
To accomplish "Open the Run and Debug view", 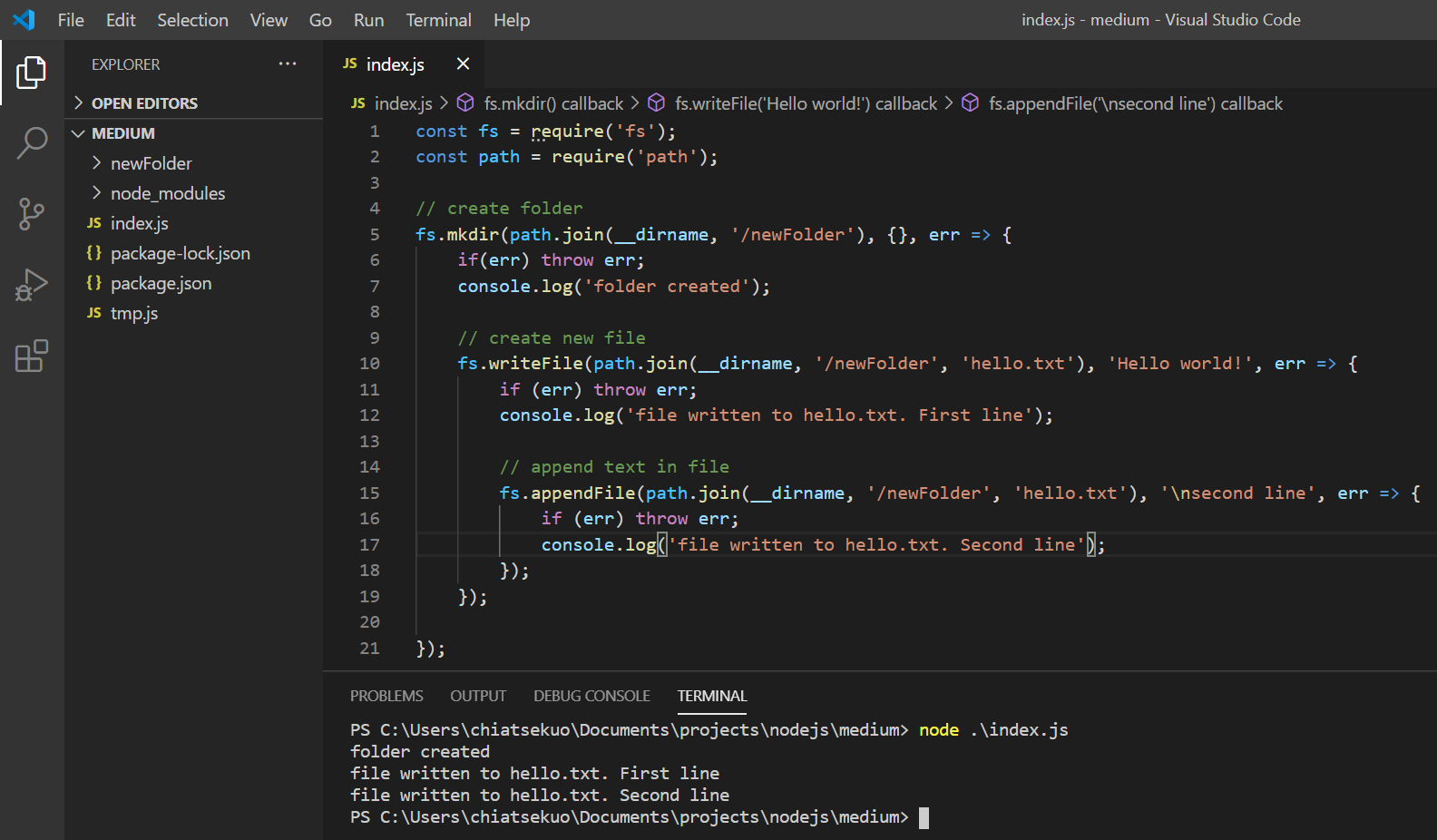I will pos(32,285).
